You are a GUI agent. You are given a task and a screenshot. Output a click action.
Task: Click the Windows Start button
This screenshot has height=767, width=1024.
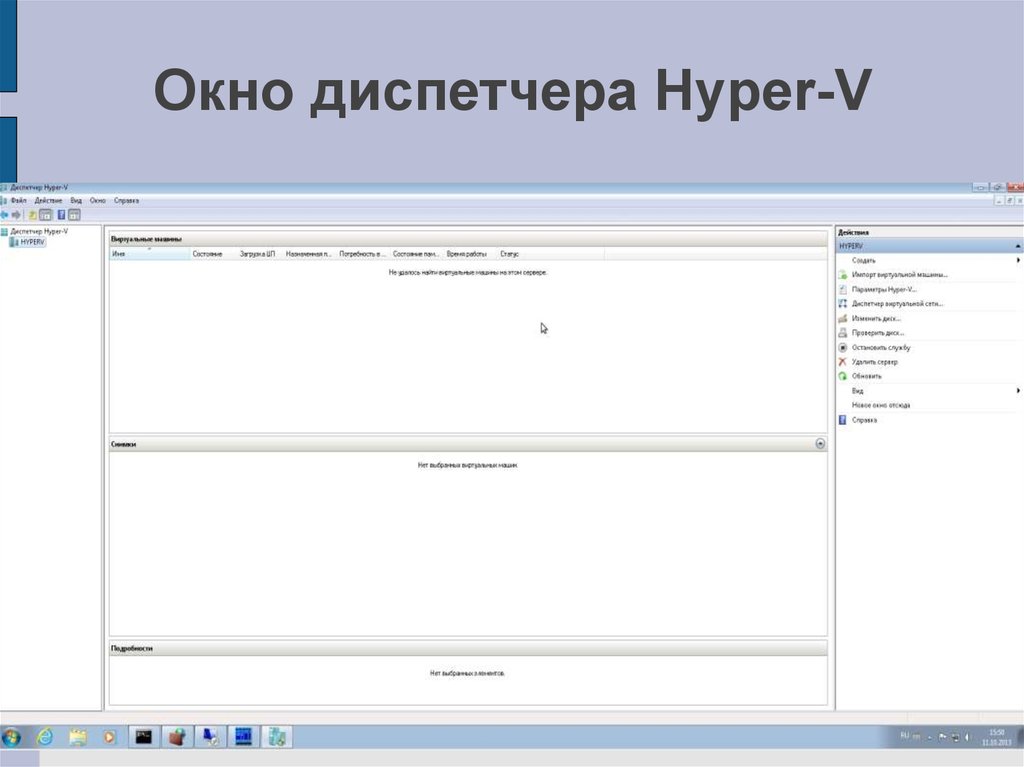tap(12, 737)
